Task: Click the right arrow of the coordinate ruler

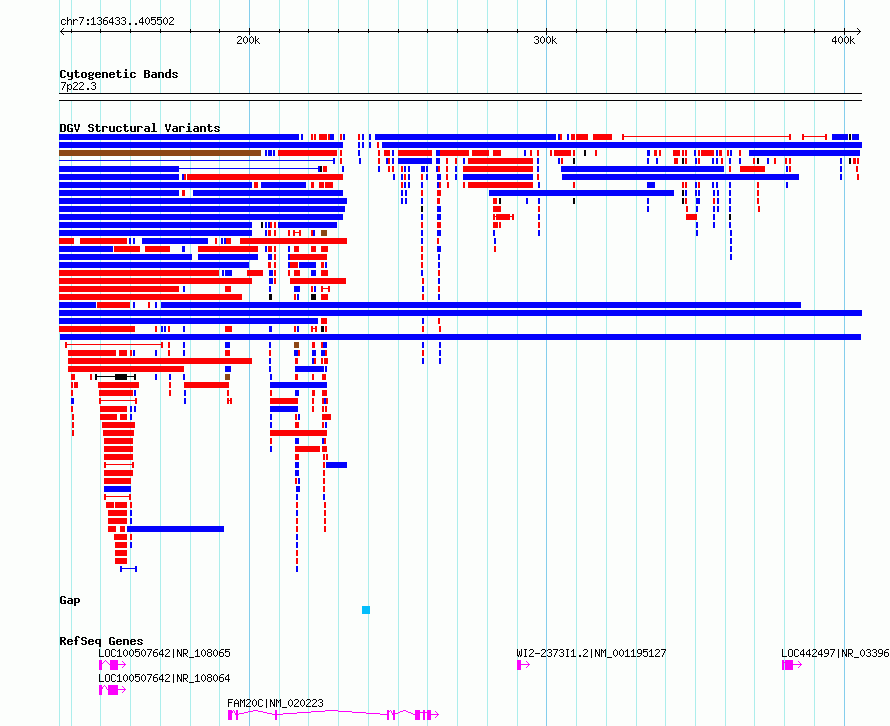Action: point(858,31)
